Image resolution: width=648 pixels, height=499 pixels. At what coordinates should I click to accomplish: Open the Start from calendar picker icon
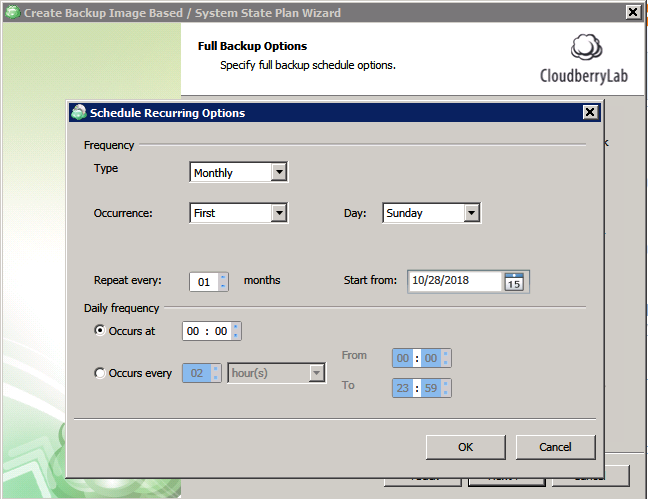coord(515,282)
